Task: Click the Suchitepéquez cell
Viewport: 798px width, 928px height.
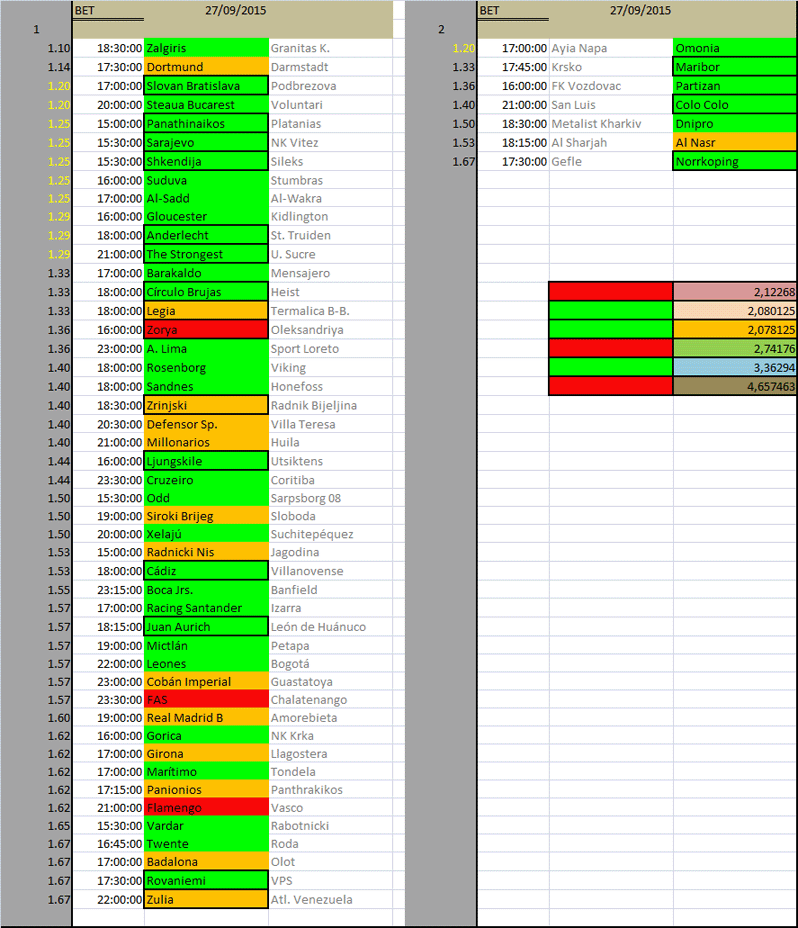Action: [x=330, y=534]
